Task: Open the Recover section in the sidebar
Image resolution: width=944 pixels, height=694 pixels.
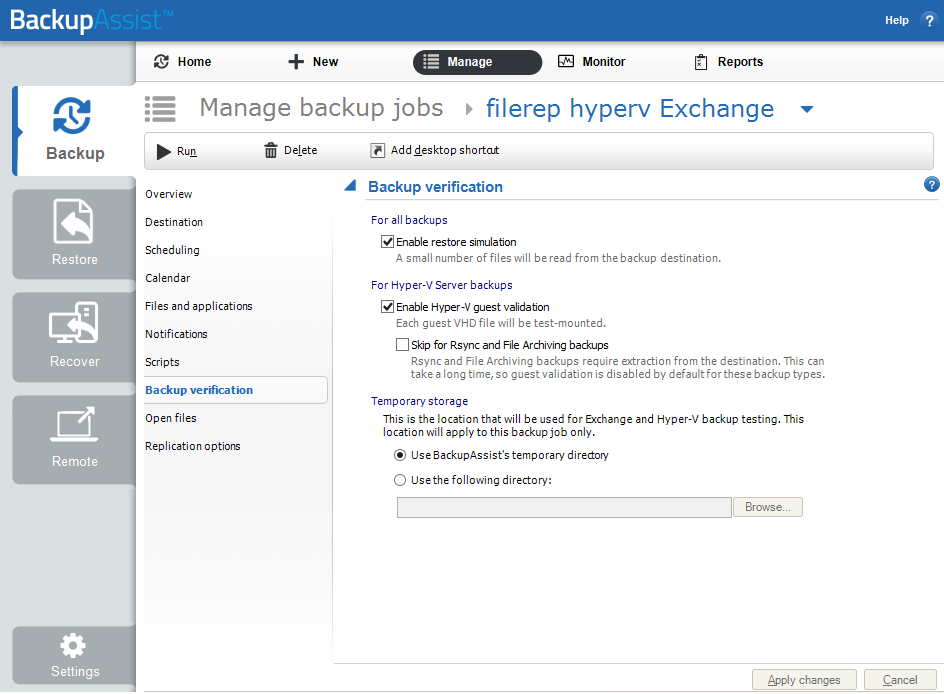Action: point(74,336)
